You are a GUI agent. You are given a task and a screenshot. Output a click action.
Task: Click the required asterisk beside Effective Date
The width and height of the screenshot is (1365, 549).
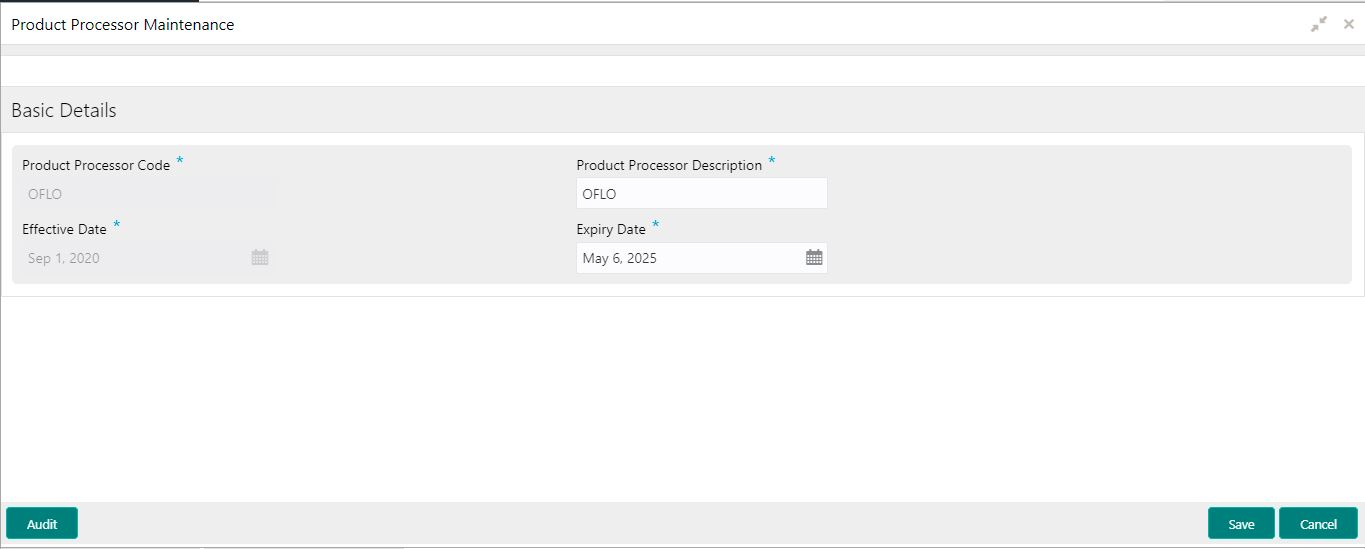click(116, 225)
